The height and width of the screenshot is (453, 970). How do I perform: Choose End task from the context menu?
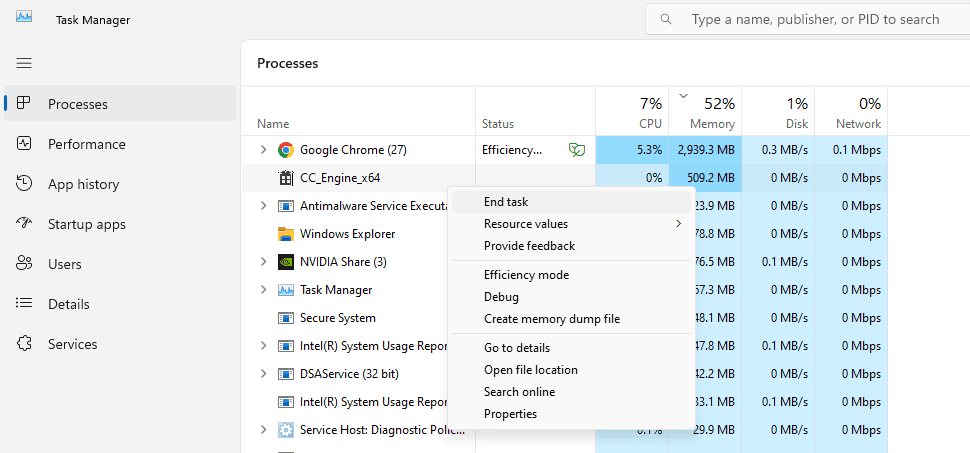pyautogui.click(x=571, y=202)
